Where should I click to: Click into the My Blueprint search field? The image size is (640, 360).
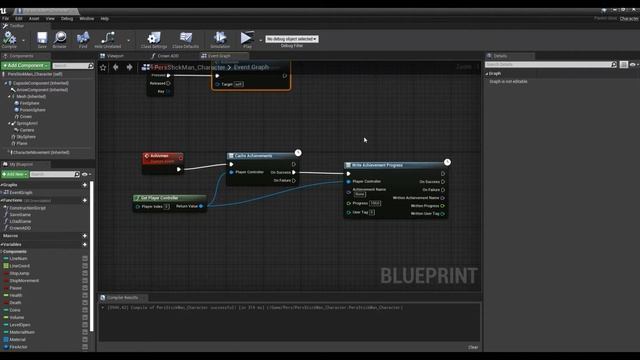pos(52,174)
